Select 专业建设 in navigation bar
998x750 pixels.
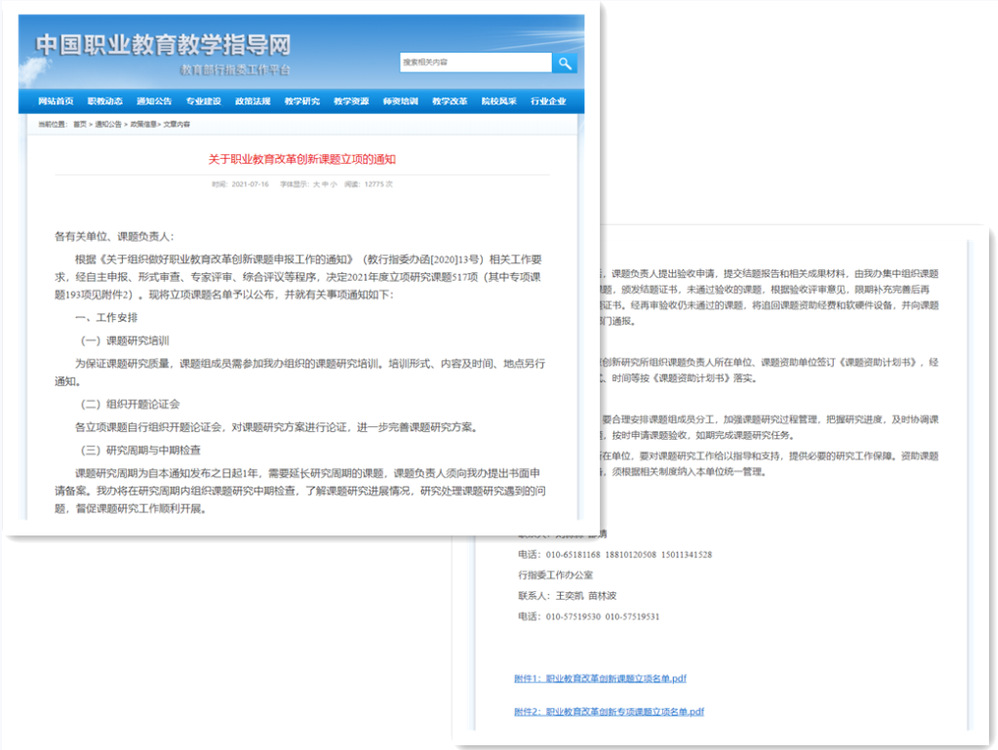point(203,101)
